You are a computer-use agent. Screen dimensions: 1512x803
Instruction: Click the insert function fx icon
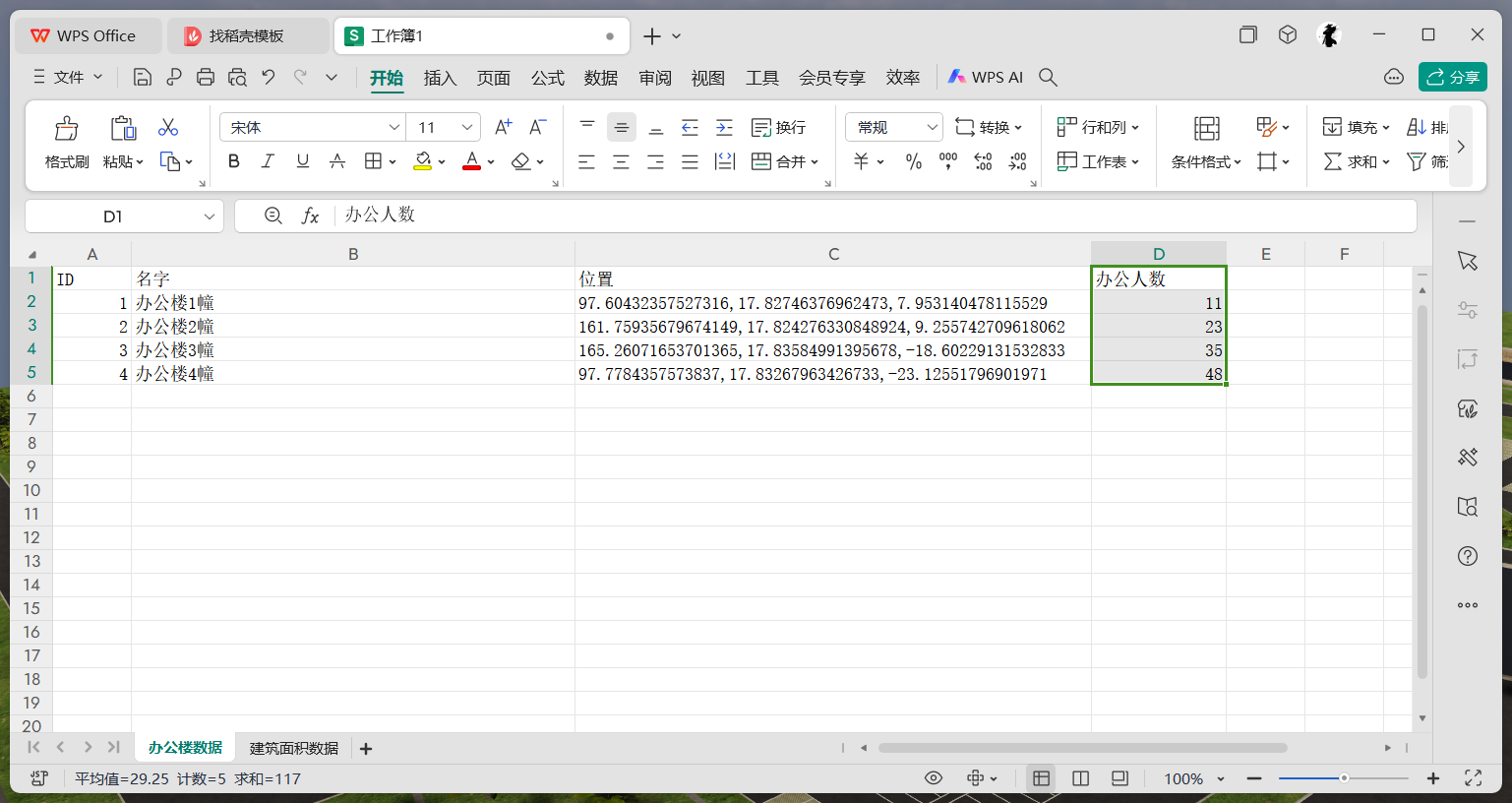[310, 216]
